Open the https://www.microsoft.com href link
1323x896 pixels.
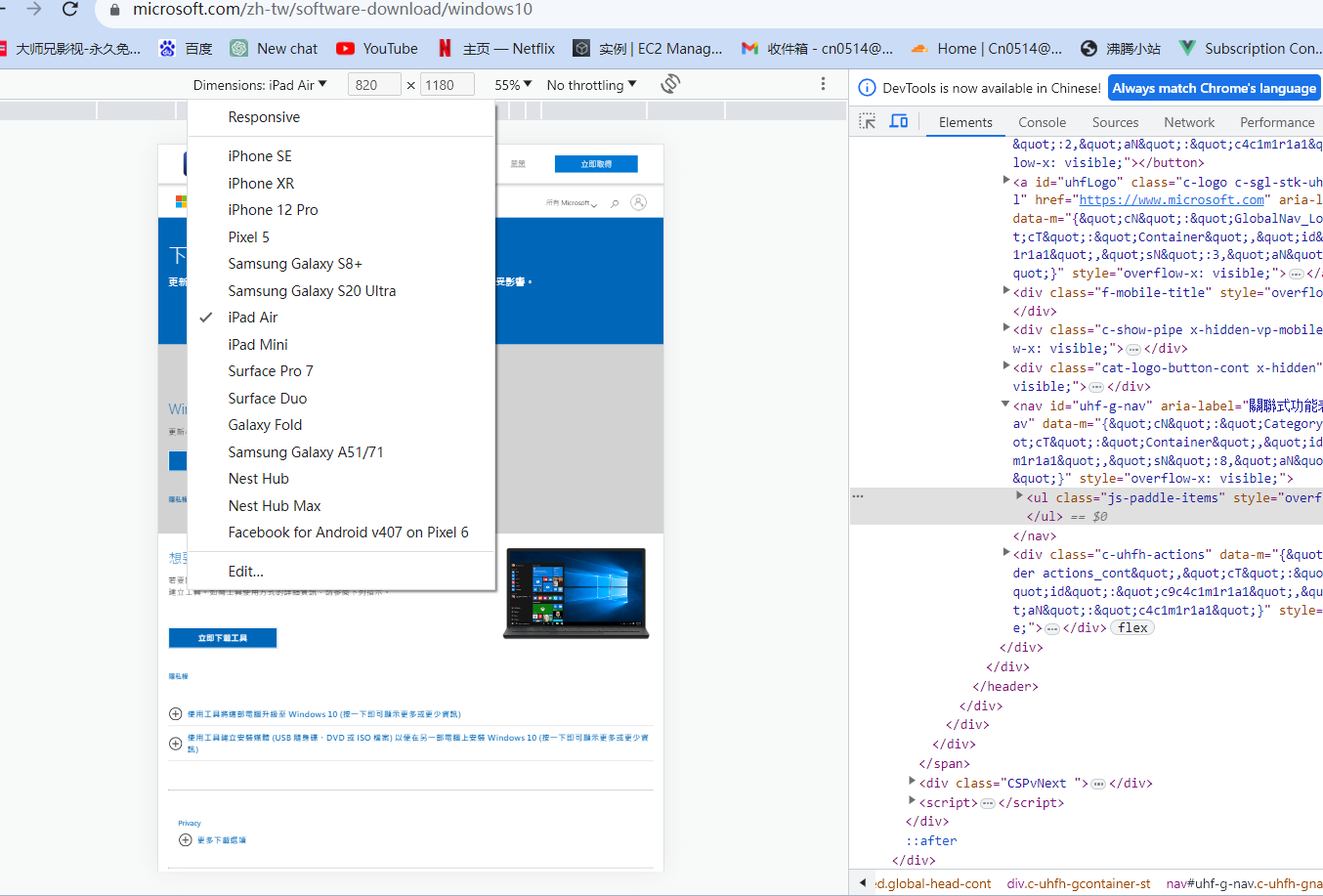(x=1172, y=199)
